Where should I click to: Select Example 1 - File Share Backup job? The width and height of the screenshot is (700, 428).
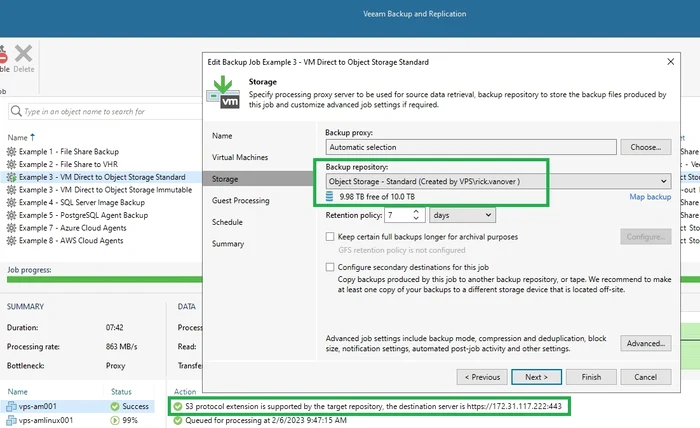point(69,152)
